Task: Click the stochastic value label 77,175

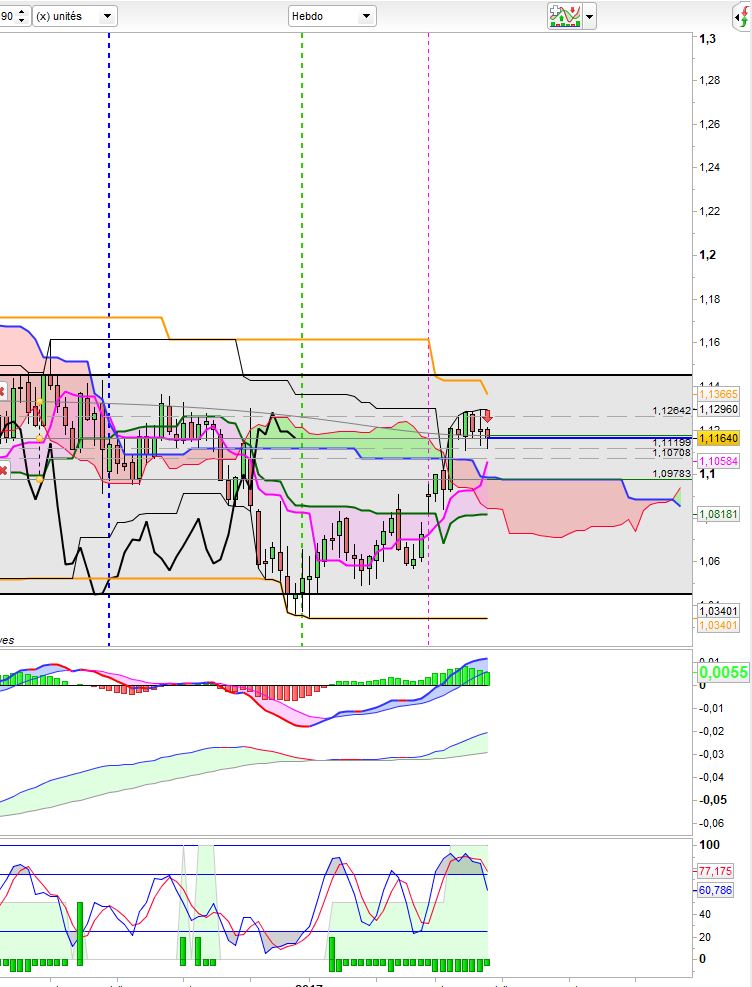Action: point(716,871)
